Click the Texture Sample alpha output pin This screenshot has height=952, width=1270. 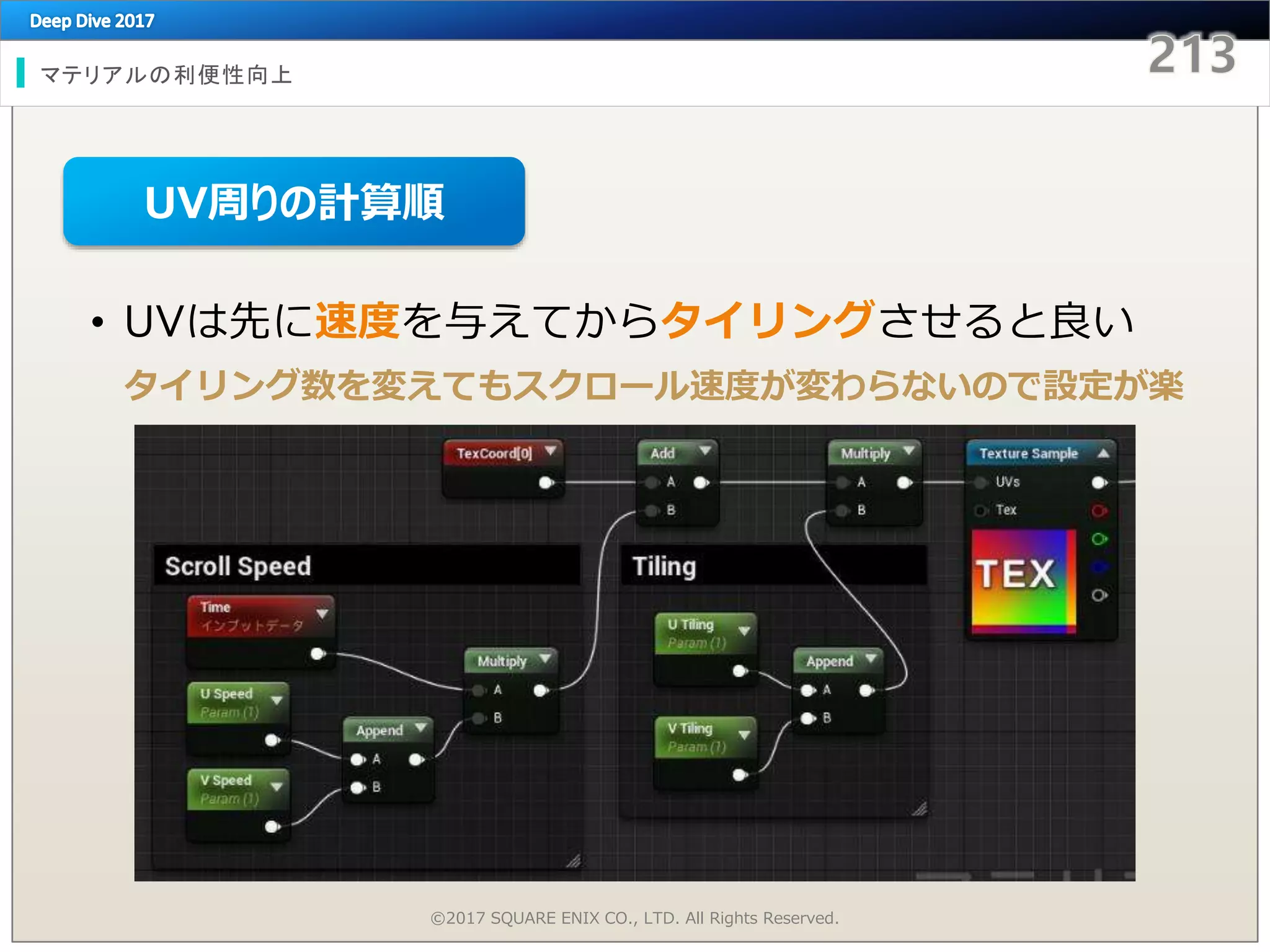click(1099, 595)
